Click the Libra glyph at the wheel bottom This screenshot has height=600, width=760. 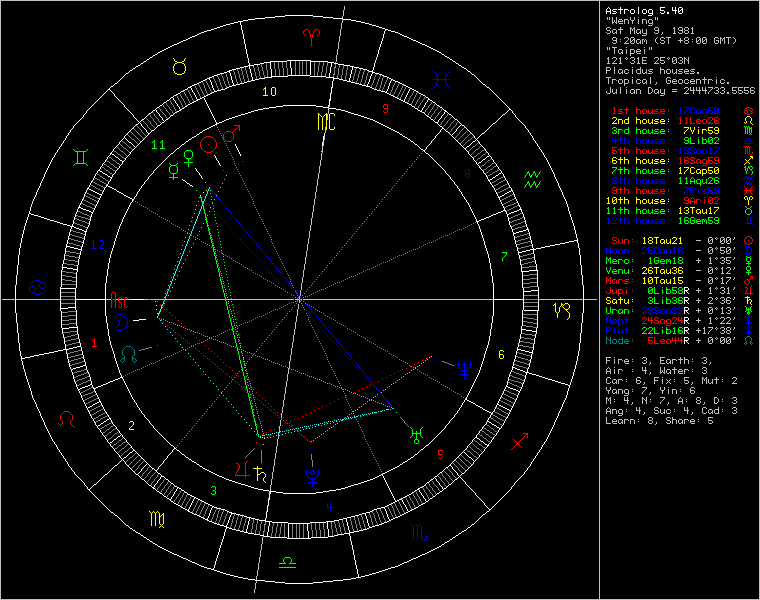click(287, 563)
